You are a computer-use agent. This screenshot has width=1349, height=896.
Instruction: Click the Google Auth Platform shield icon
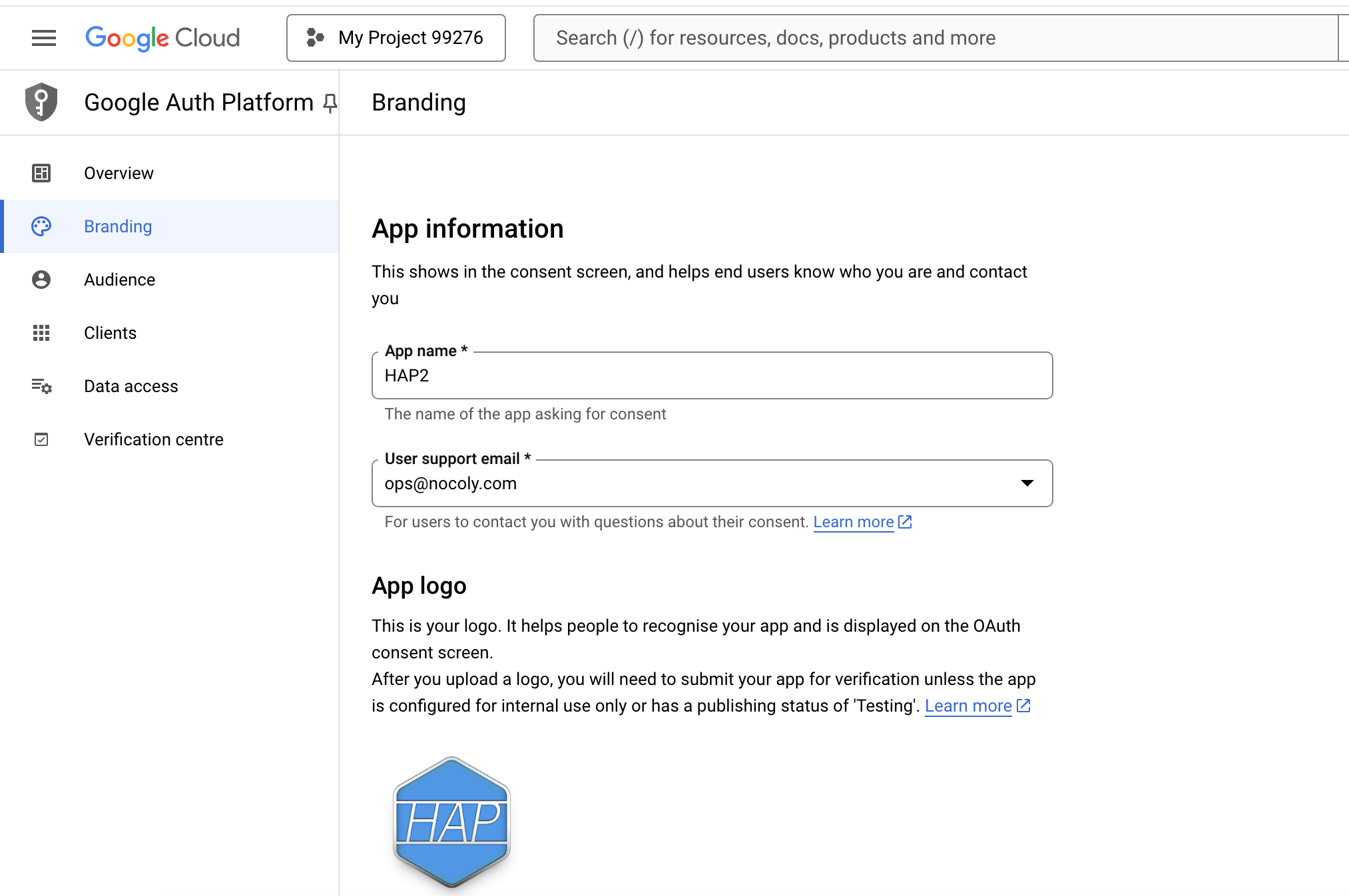point(41,102)
